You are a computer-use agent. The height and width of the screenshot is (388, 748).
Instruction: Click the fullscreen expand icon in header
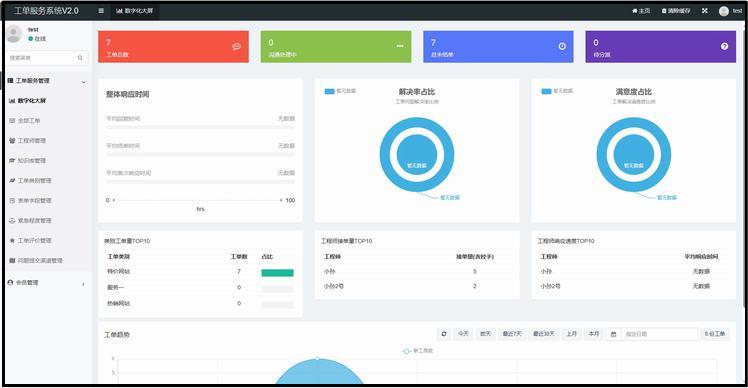(x=705, y=10)
